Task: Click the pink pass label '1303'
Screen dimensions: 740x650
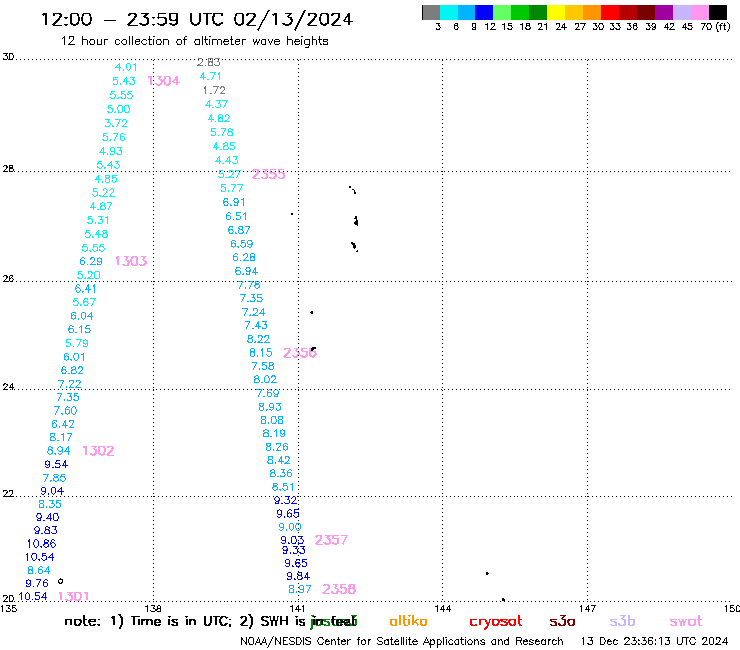Action: (x=131, y=261)
